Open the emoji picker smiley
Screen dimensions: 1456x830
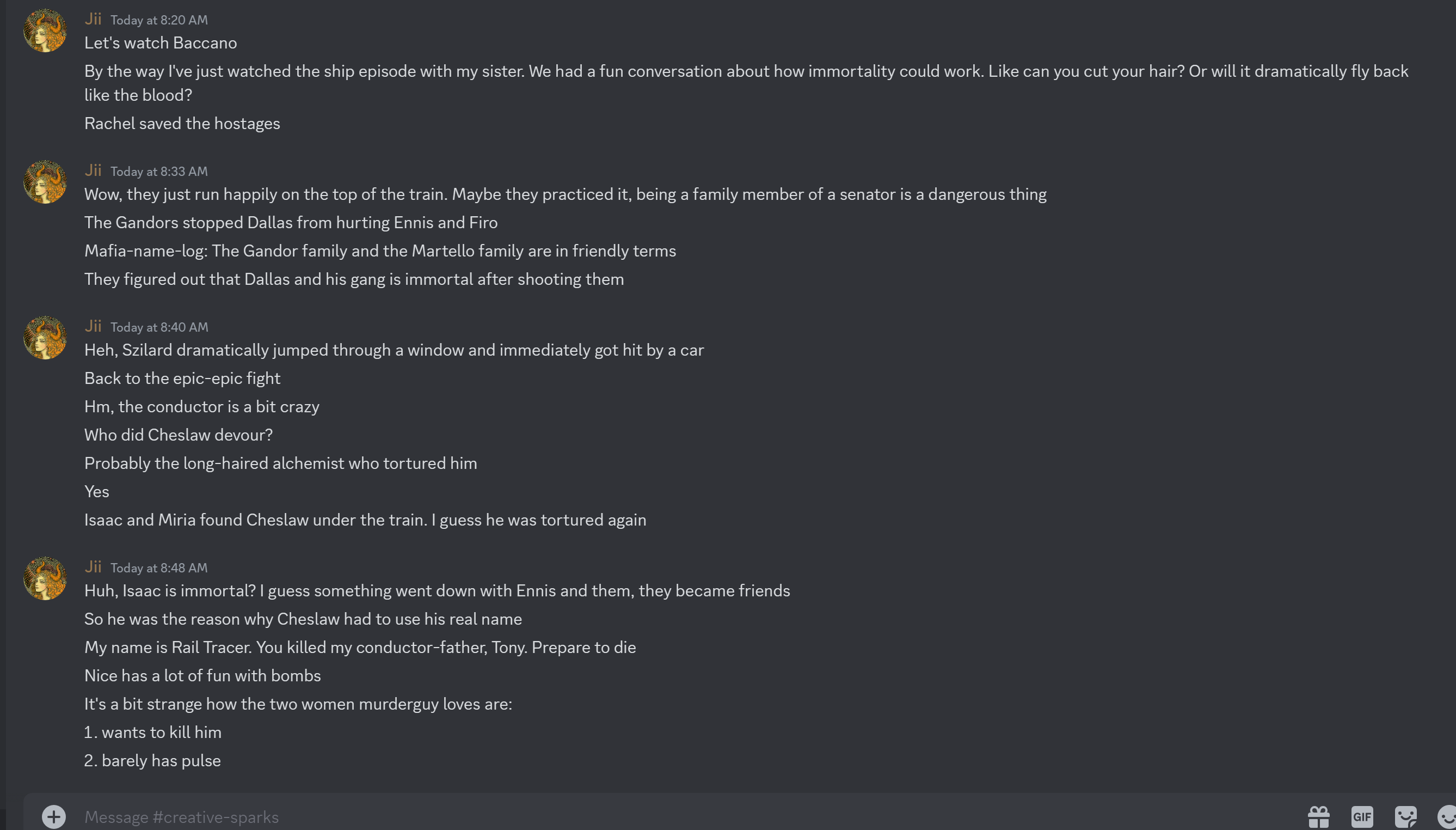pyautogui.click(x=1447, y=816)
